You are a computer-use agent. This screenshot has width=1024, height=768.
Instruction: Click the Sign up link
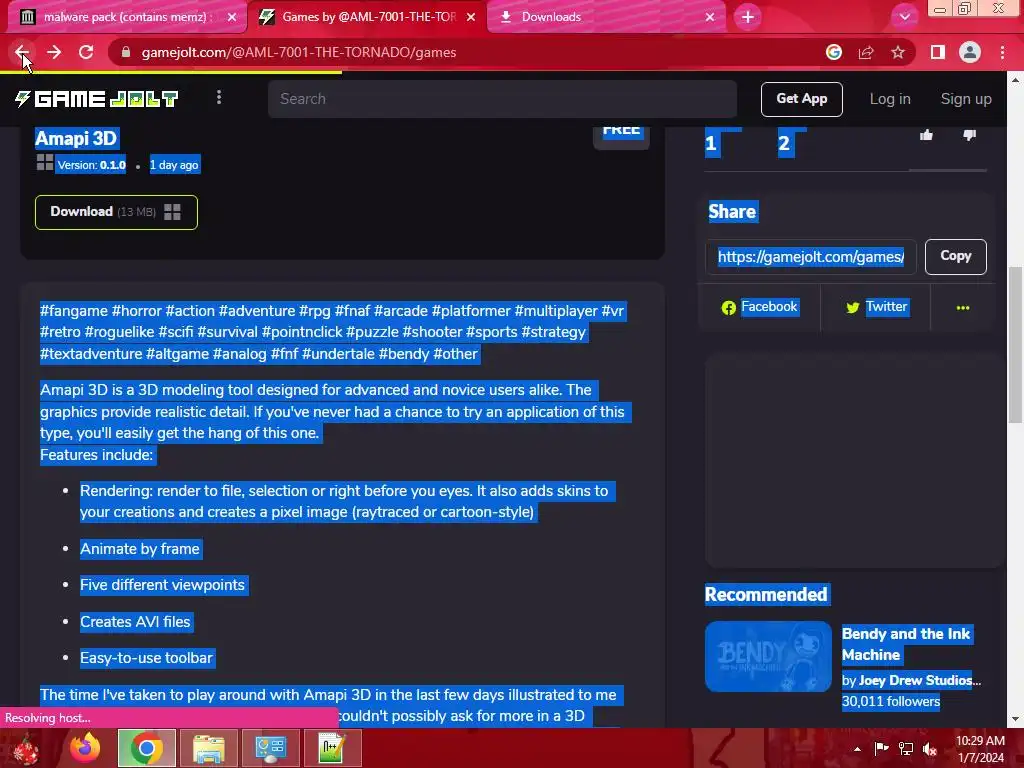pos(966,99)
